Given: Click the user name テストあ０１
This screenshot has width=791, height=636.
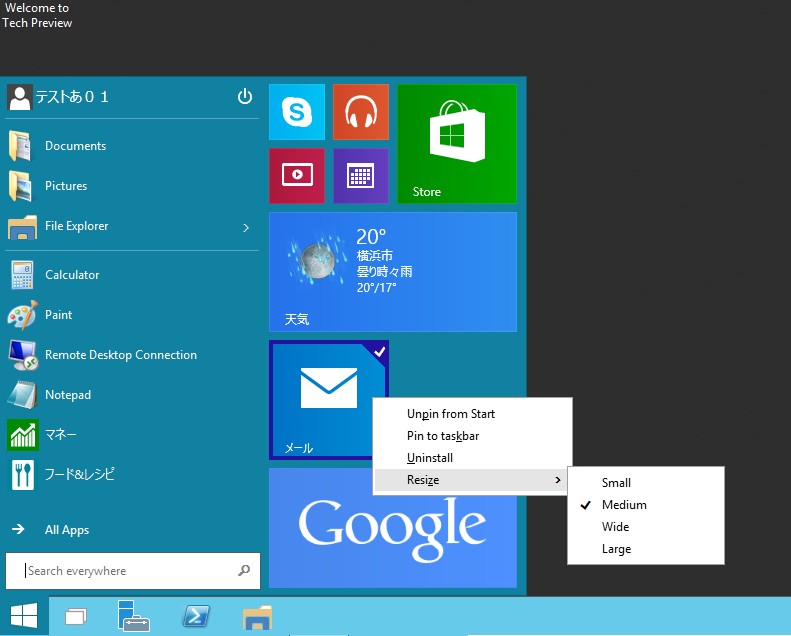Looking at the screenshot, I should pyautogui.click(x=72, y=97).
